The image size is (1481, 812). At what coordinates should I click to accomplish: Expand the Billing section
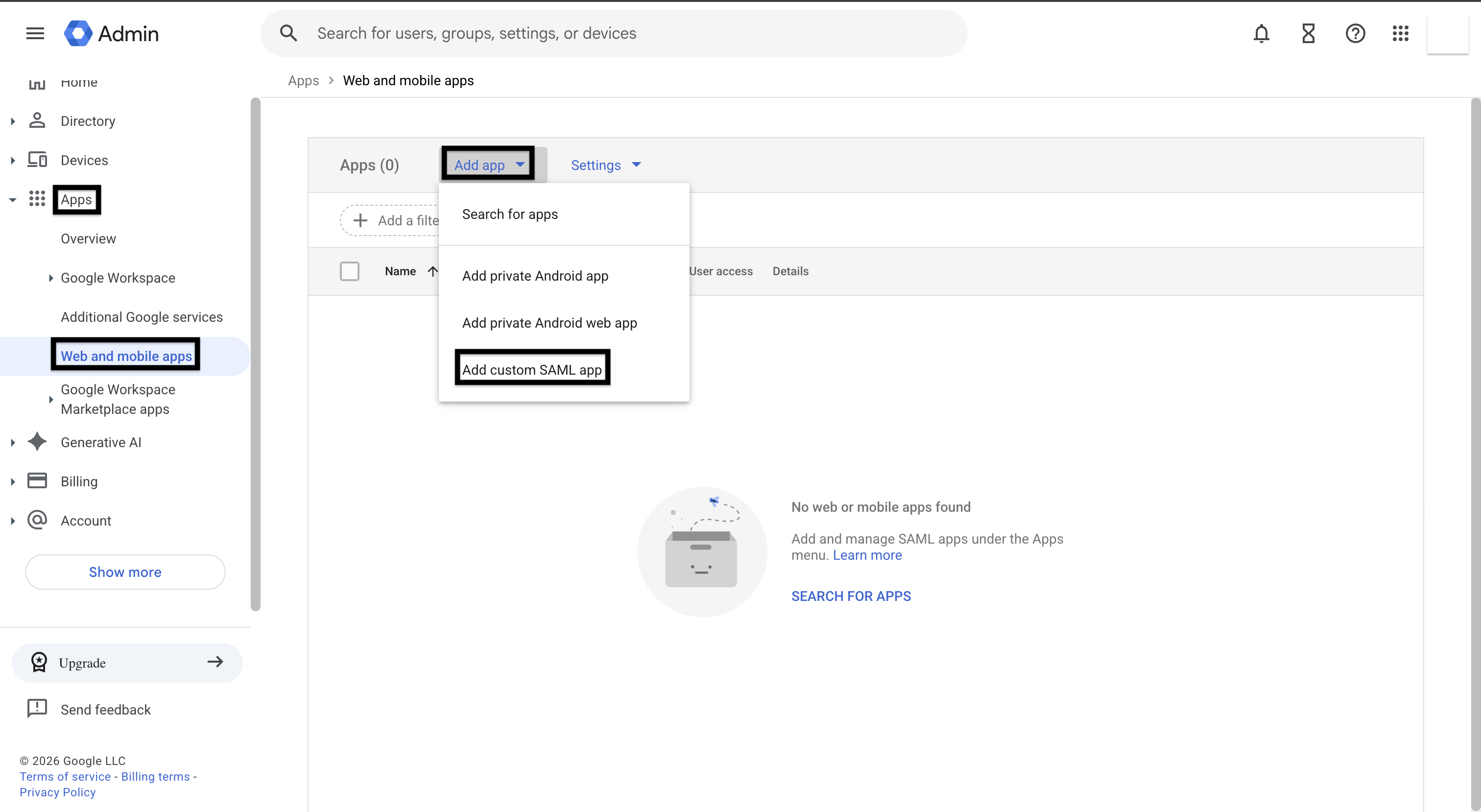pyautogui.click(x=13, y=481)
